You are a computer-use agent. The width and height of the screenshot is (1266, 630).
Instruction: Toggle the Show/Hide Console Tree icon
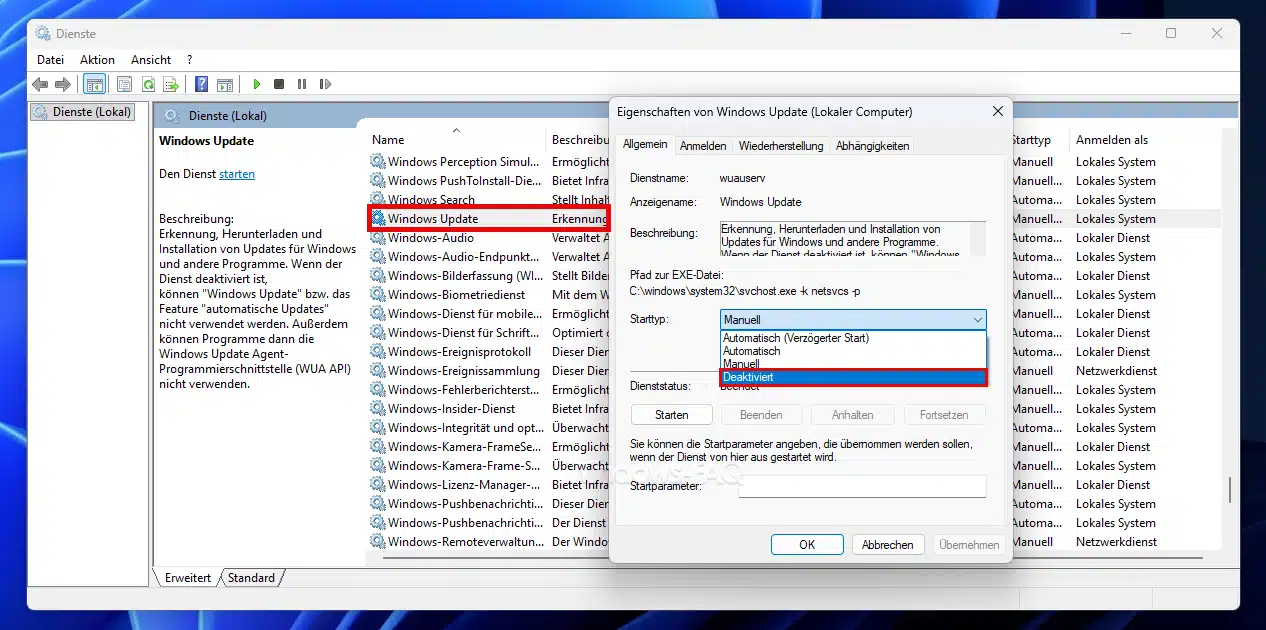point(95,85)
